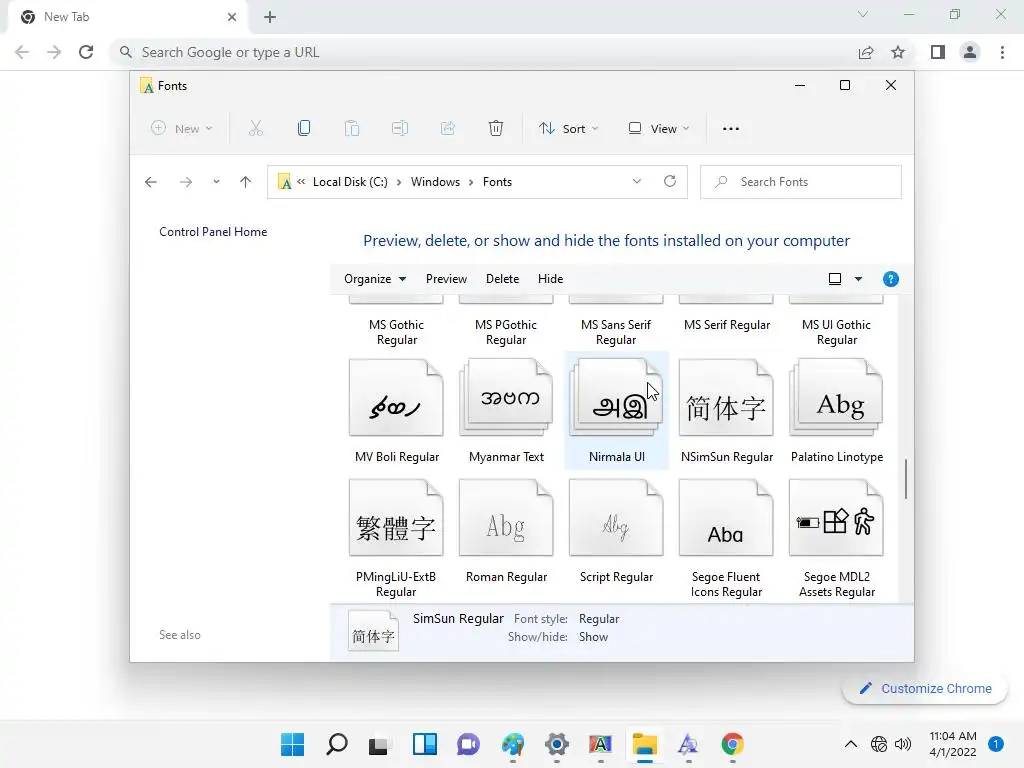Select the Palatino Linotype font

[x=837, y=411]
